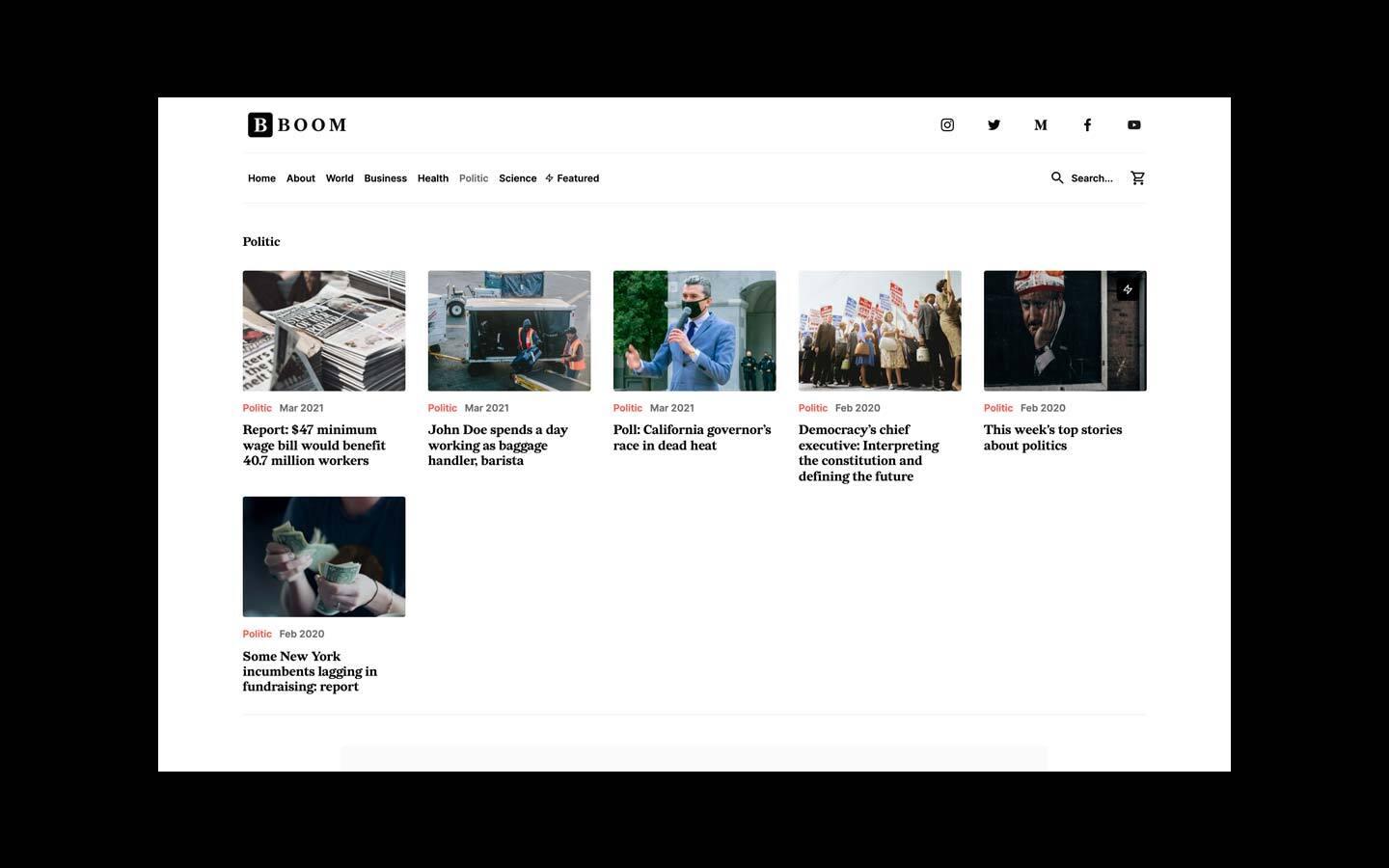
Task: Click the protest crowd photo for Democracy article
Action: tap(879, 331)
